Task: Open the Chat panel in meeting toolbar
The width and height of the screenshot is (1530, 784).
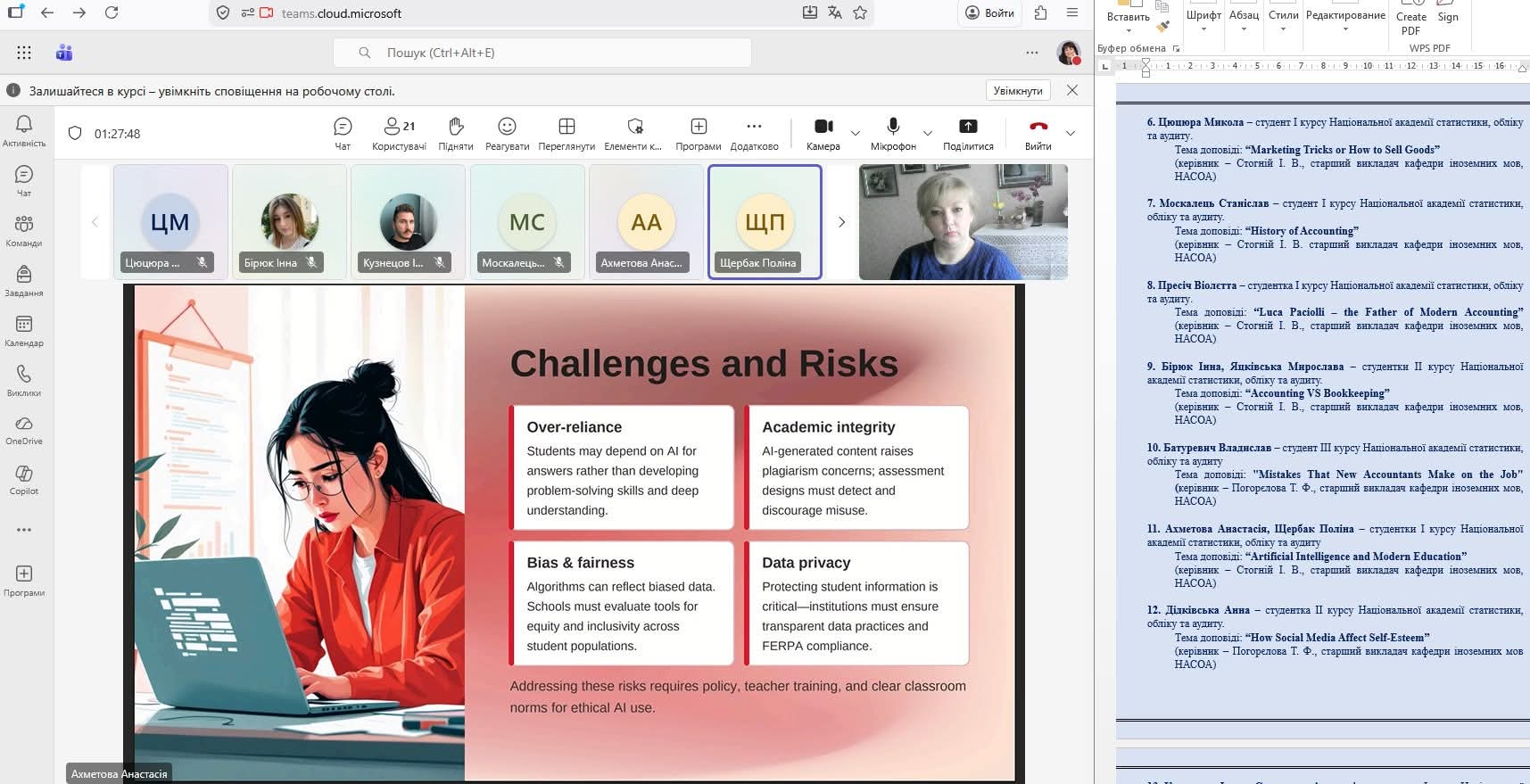Action: click(x=343, y=133)
